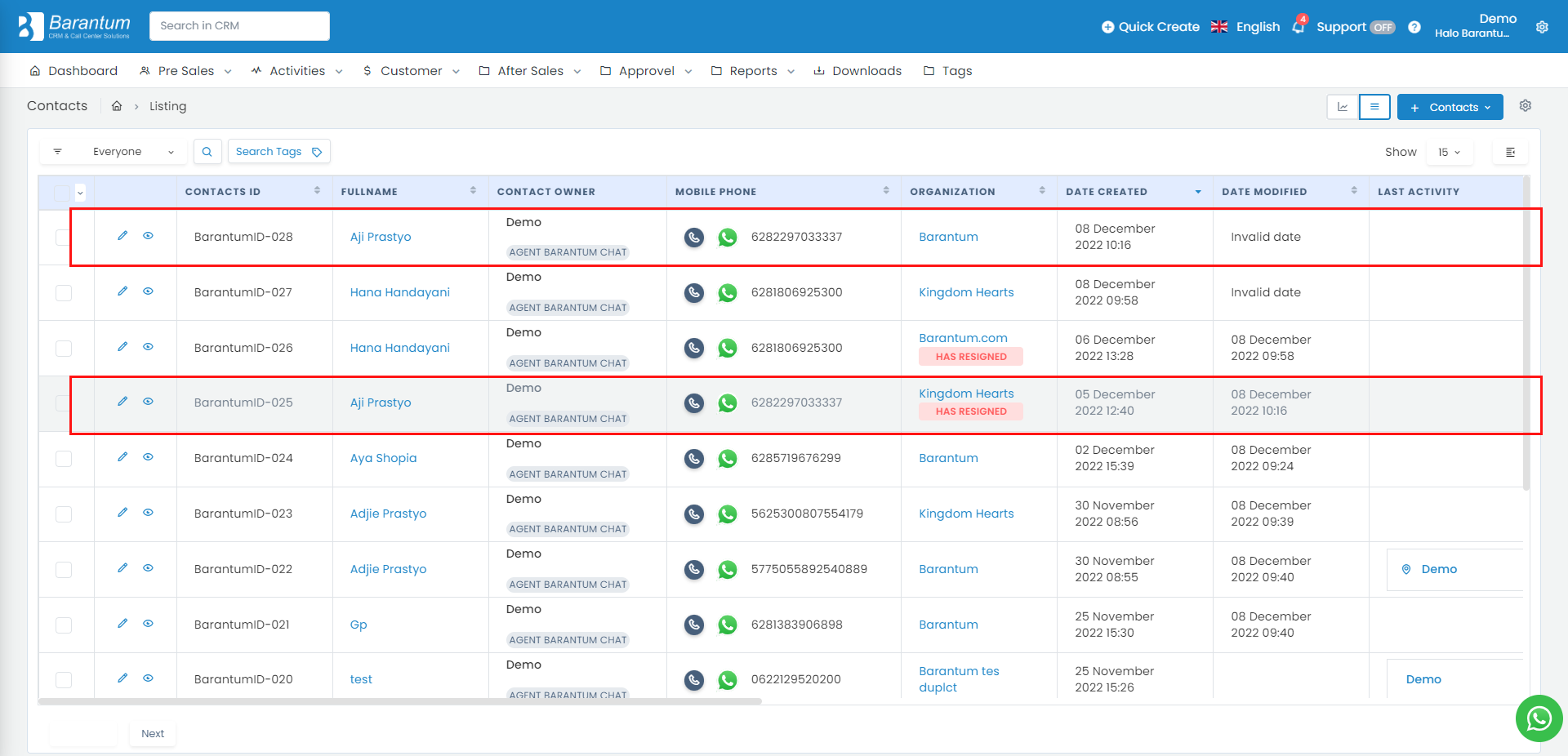Check the BarantumID-027 row checkbox

(x=64, y=293)
